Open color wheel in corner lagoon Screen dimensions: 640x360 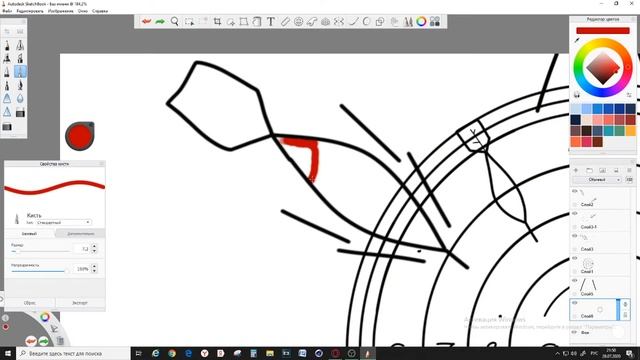tap(45, 317)
